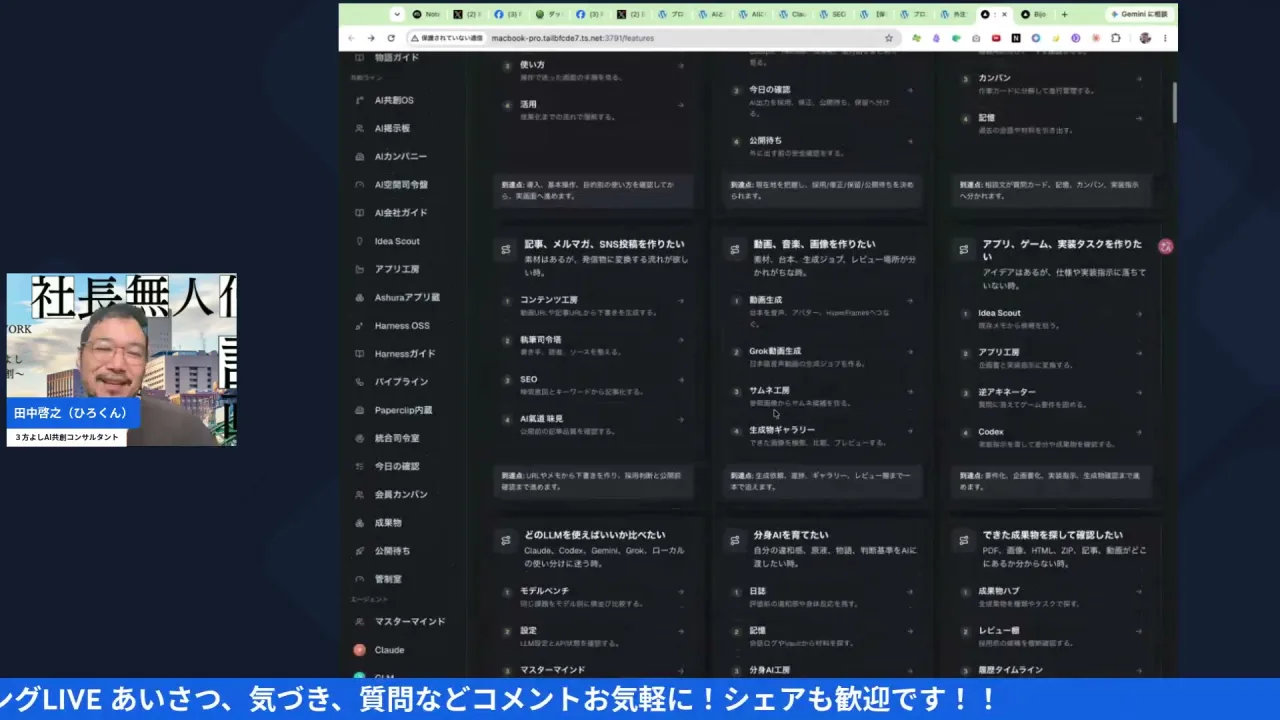The image size is (1280, 720).
Task: Open 成果物ハブ row
Action: coord(1050,597)
